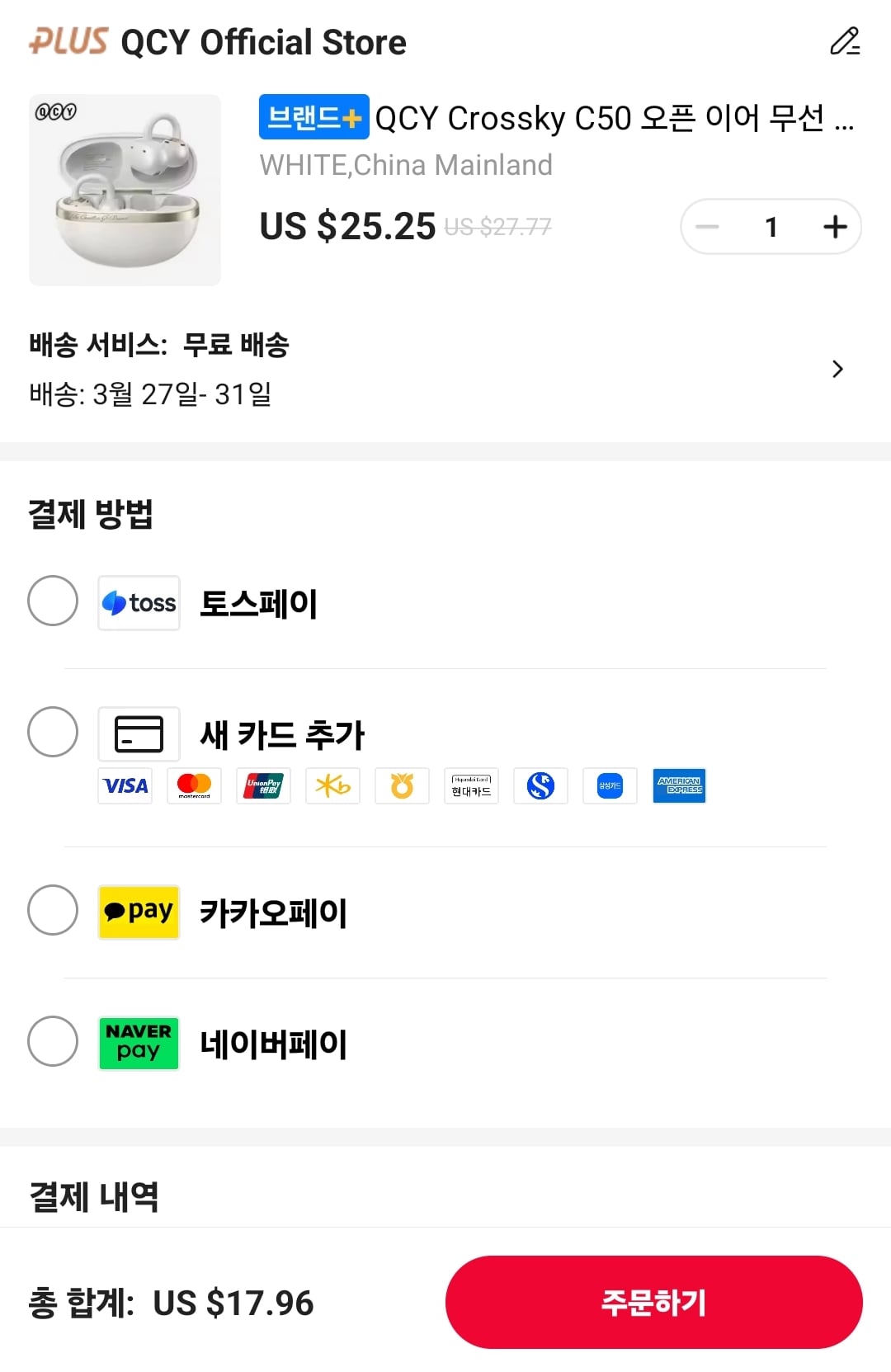891x1372 pixels.
Task: Expand shipping service details chevron
Action: 837,369
